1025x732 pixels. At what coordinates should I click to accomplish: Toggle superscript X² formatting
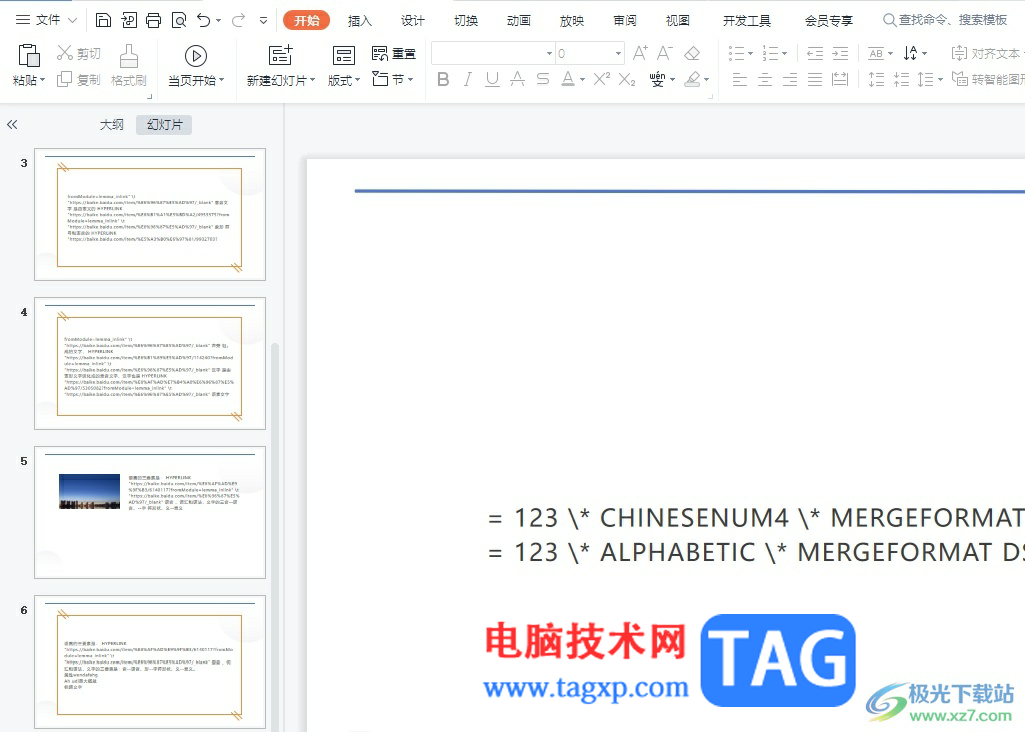601,80
